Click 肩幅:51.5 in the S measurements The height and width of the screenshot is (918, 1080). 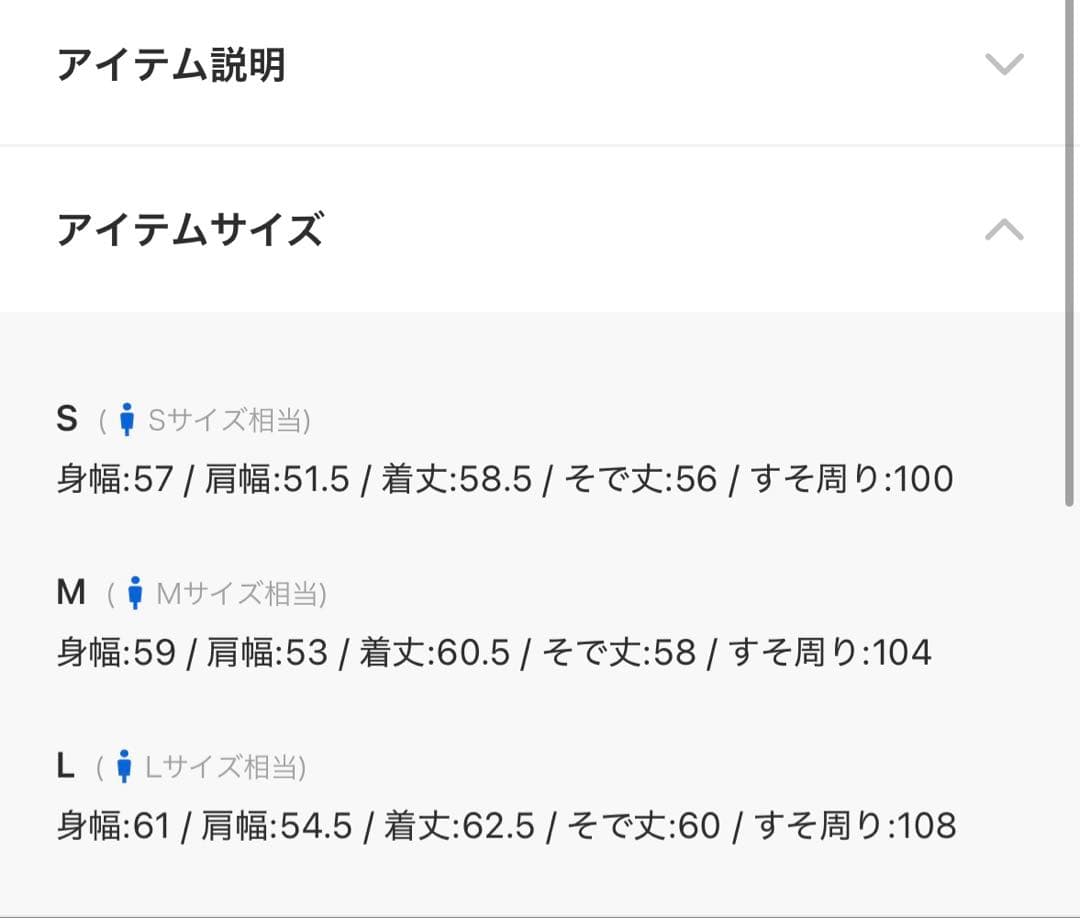pos(277,480)
